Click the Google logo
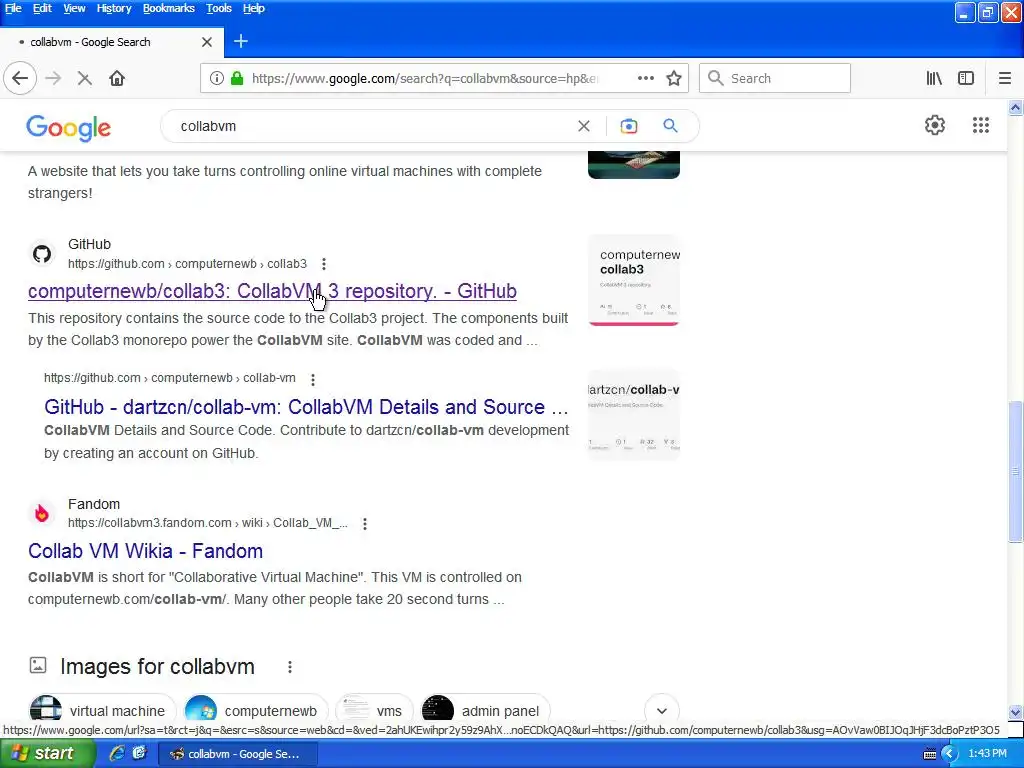1024x768 pixels. [x=69, y=128]
